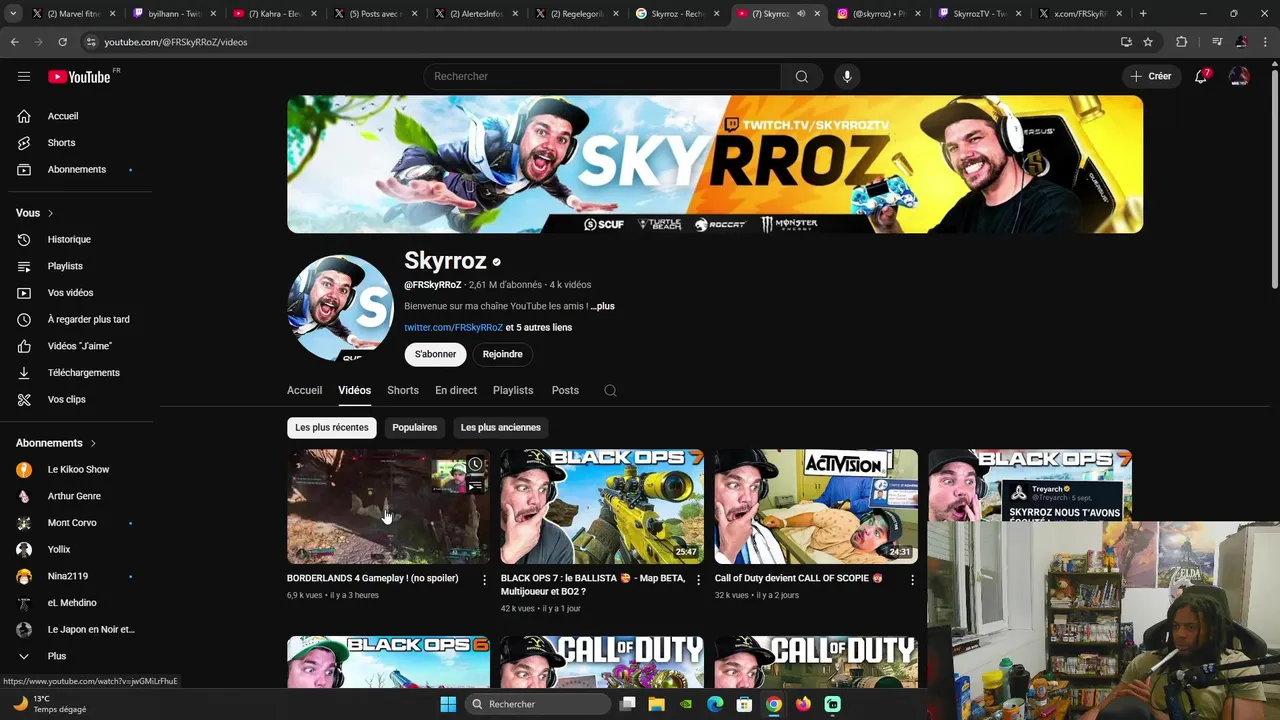This screenshot has width=1280, height=720.
Task: Go back in browser history
Action: click(14, 42)
